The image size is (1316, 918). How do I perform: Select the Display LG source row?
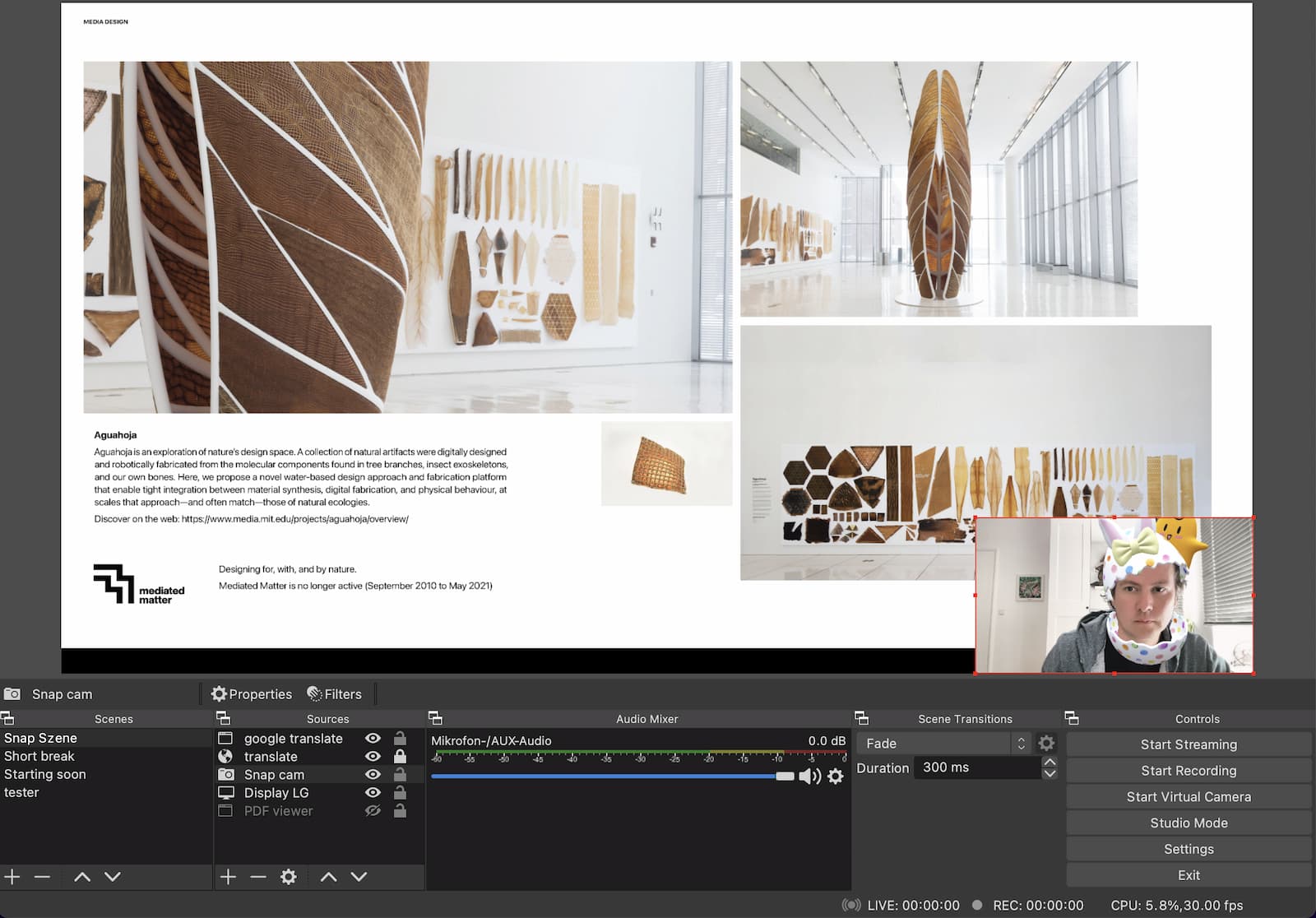(x=319, y=793)
